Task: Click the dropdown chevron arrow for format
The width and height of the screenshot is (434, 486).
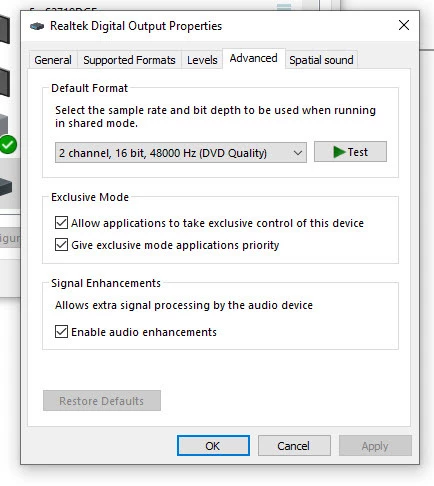Action: pos(298,153)
